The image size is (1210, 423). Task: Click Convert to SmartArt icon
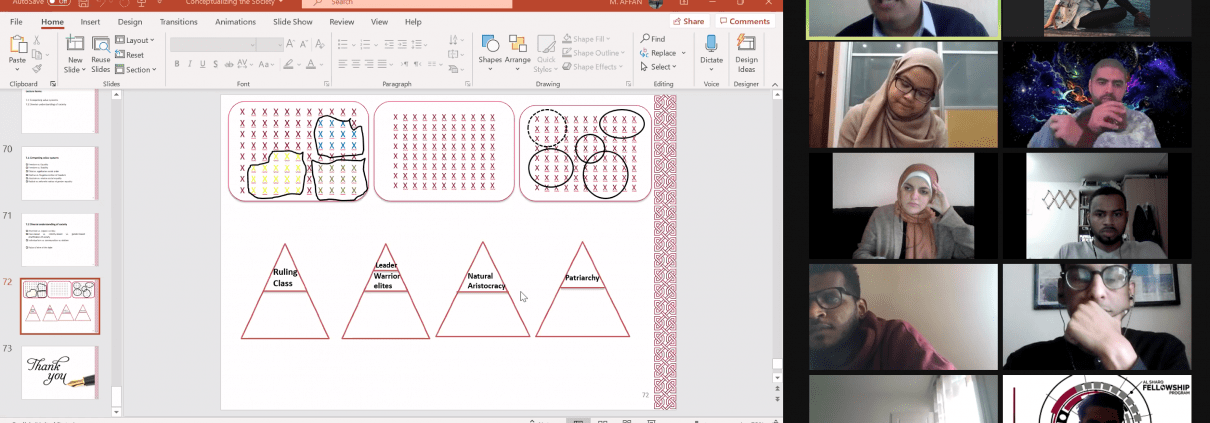453,69
